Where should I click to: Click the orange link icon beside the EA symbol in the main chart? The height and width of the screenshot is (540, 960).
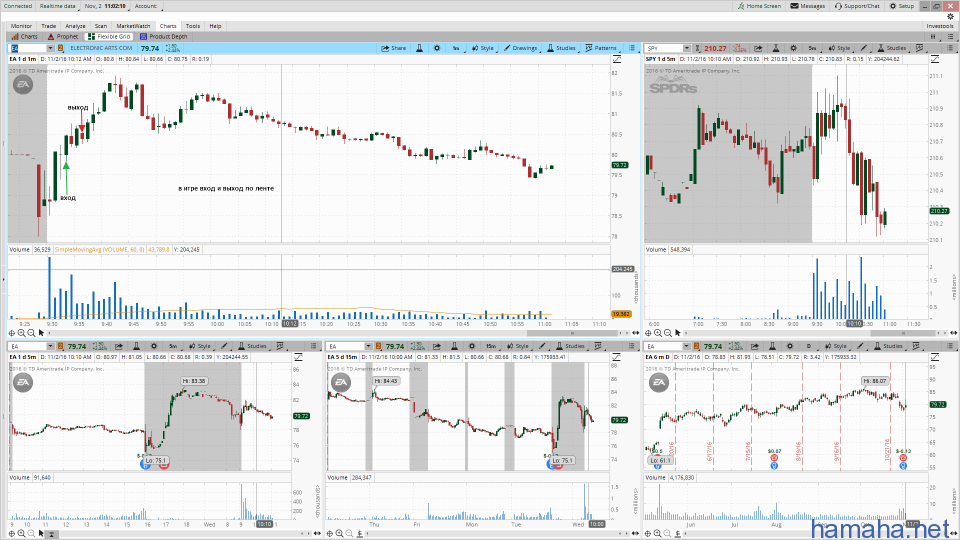pyautogui.click(x=61, y=48)
